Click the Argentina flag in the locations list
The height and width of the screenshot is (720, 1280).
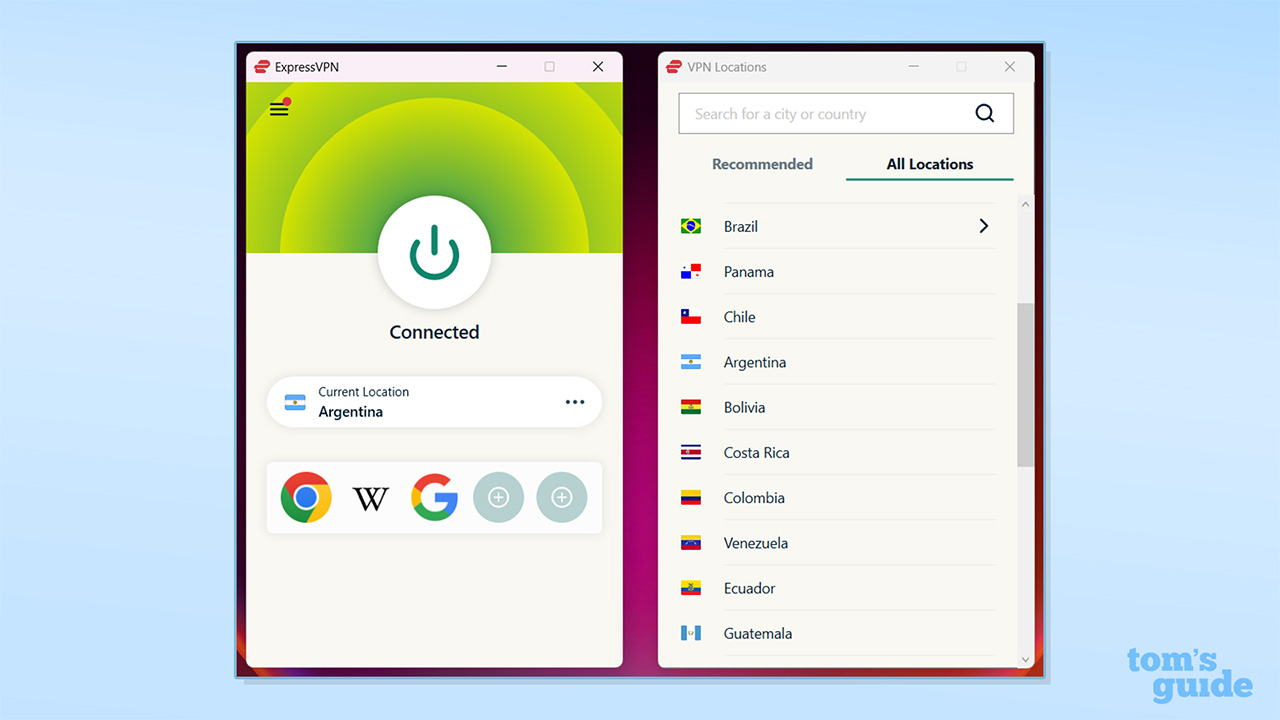(691, 362)
